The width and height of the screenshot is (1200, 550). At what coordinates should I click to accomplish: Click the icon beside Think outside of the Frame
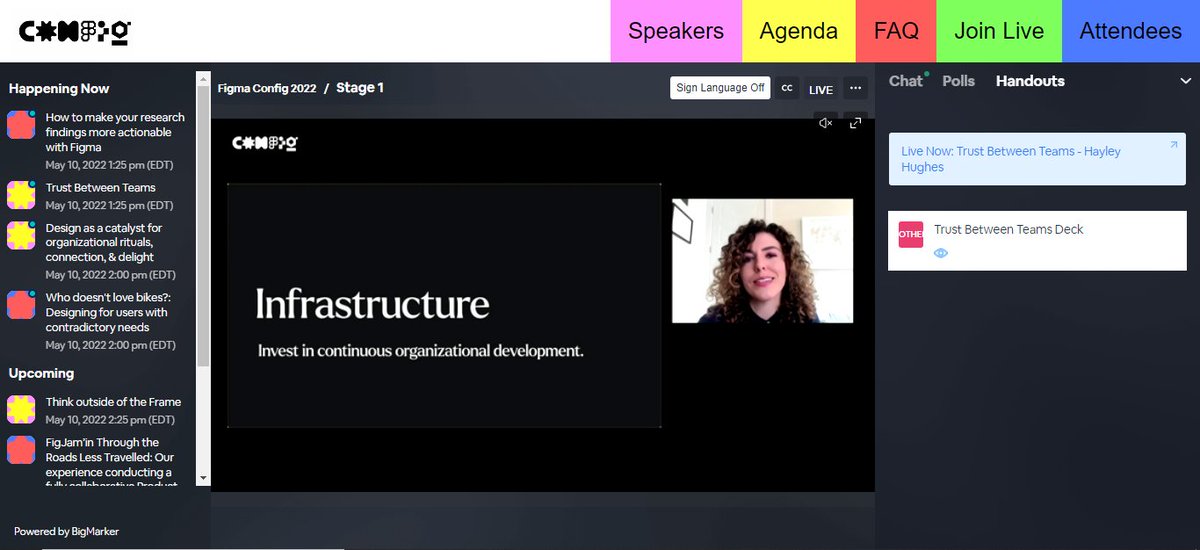[x=21, y=409]
